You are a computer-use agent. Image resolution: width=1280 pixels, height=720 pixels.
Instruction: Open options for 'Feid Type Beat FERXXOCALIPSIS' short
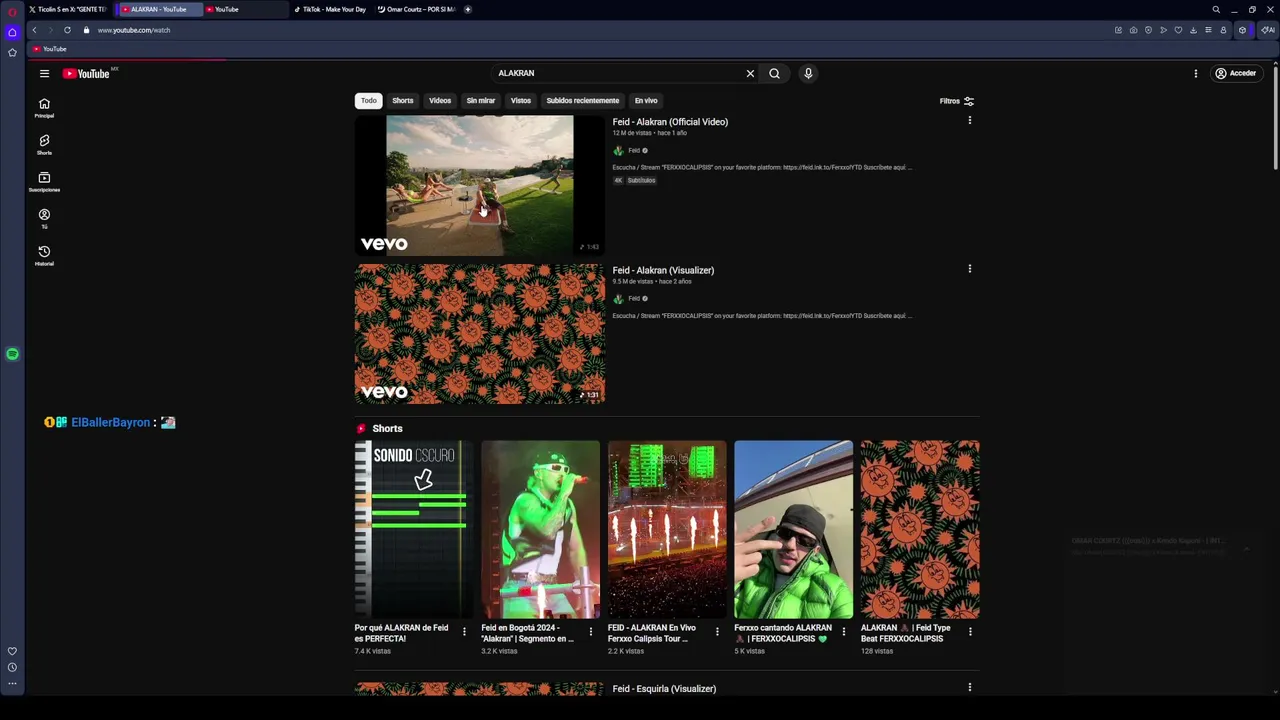pos(970,632)
